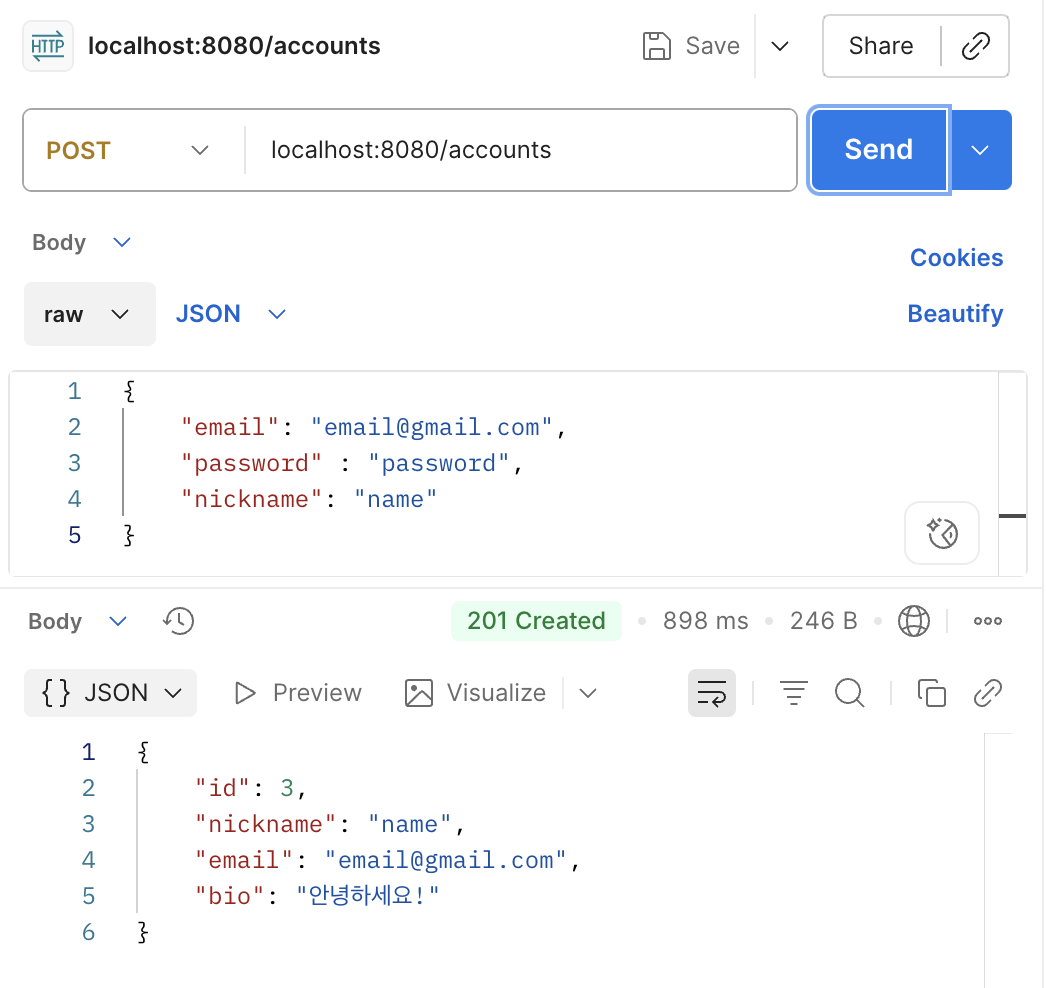
Task: Click the AI assistant icon in request editor
Action: coord(942,533)
